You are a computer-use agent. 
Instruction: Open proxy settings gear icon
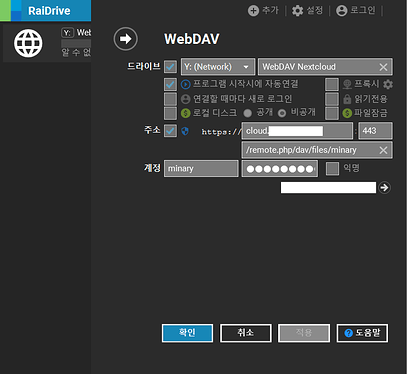coord(388,84)
